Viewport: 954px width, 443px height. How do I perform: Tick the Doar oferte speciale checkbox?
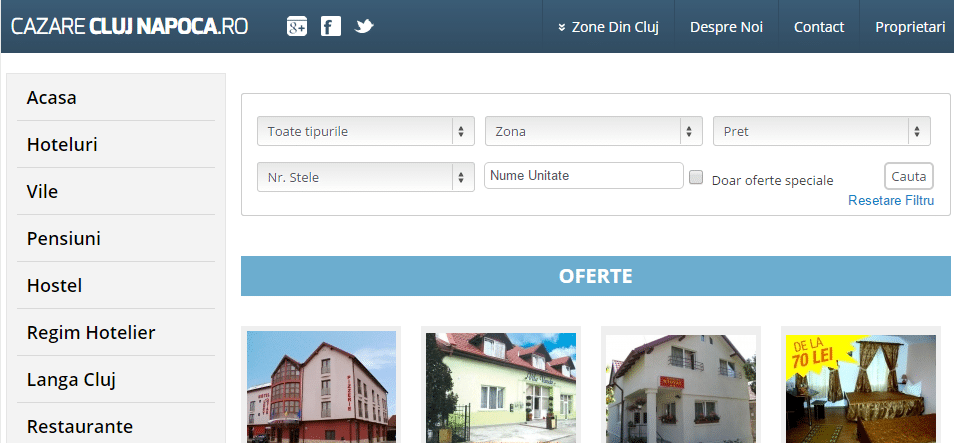pyautogui.click(x=696, y=178)
